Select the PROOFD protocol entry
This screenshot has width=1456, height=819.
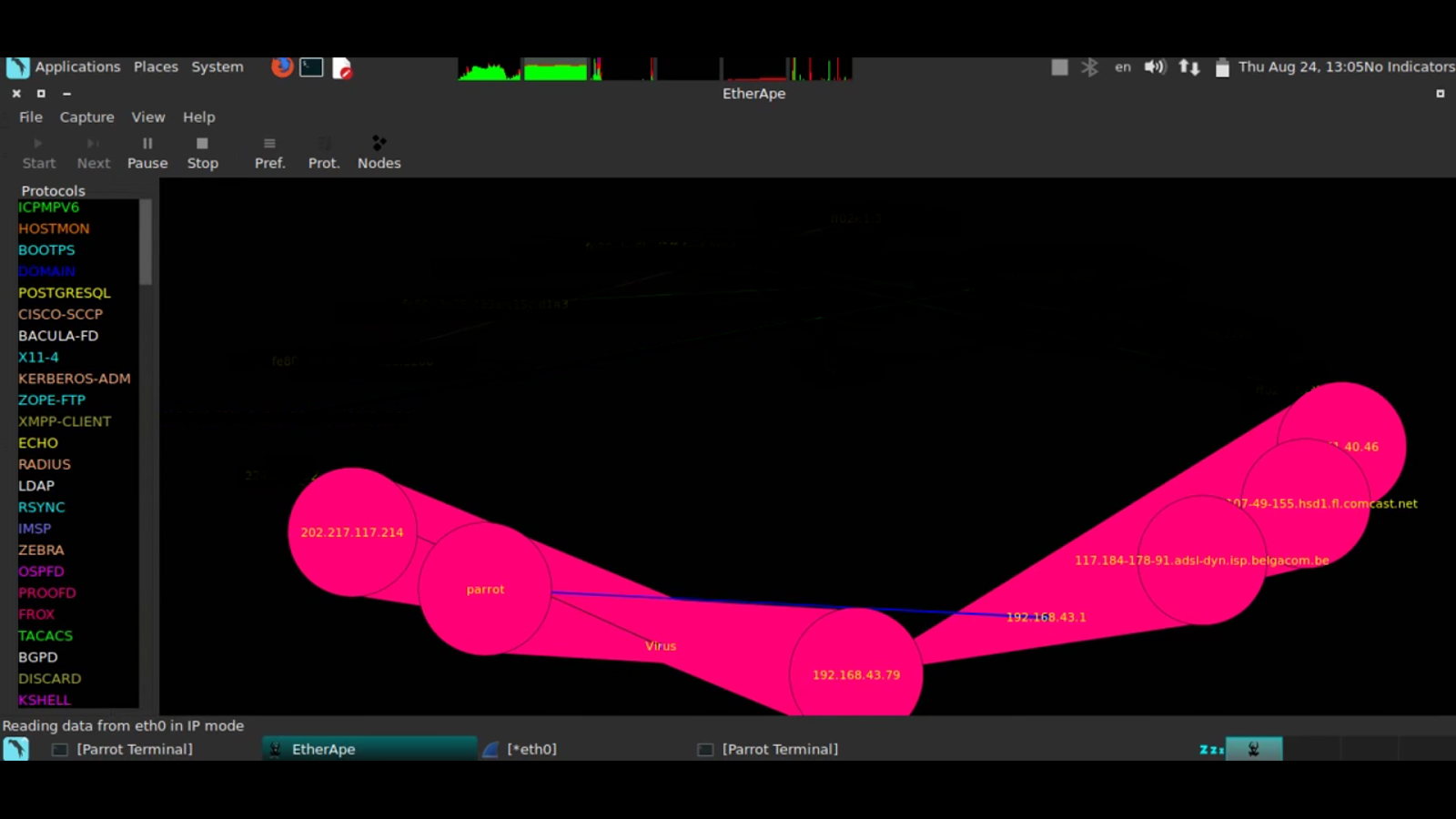pyautogui.click(x=47, y=592)
